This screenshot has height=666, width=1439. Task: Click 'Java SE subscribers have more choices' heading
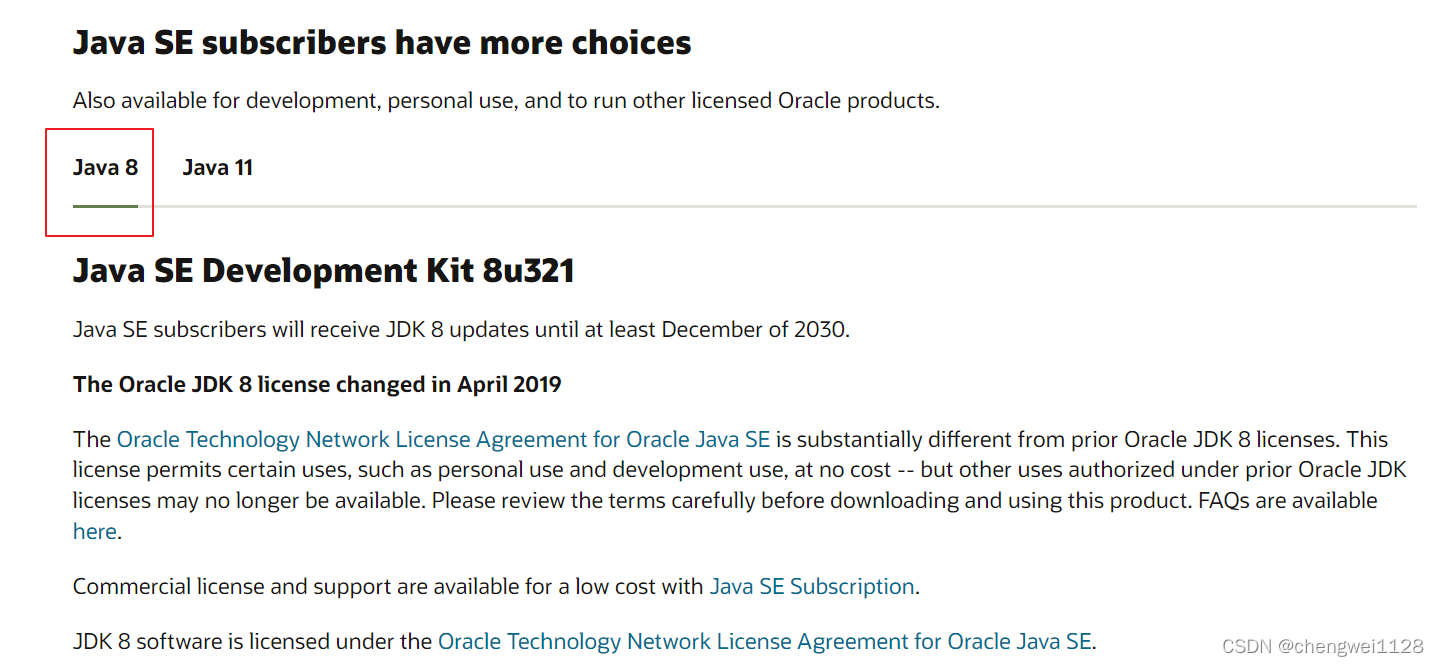pyautogui.click(x=382, y=43)
